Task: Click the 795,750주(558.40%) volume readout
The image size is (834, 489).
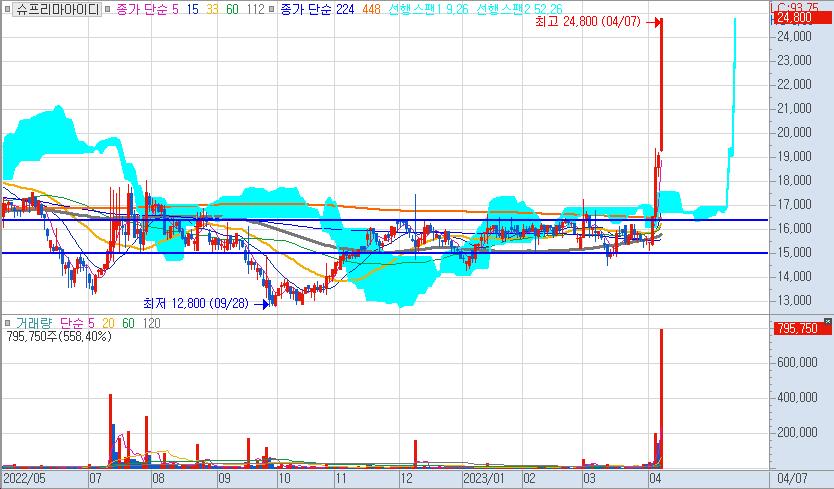Action: click(59, 336)
